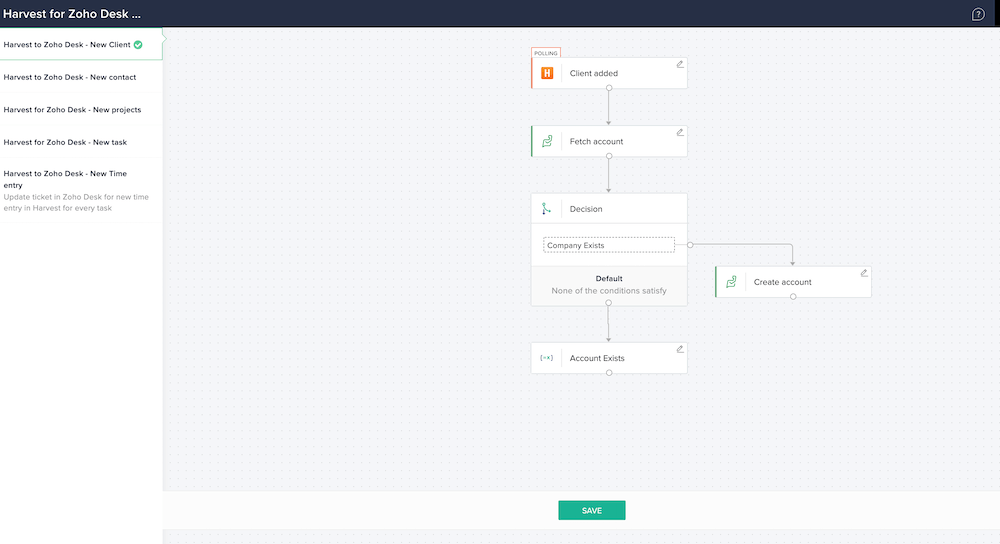Open Harvest for Zoho Desk - New task flow
The image size is (1000, 544).
point(81,142)
